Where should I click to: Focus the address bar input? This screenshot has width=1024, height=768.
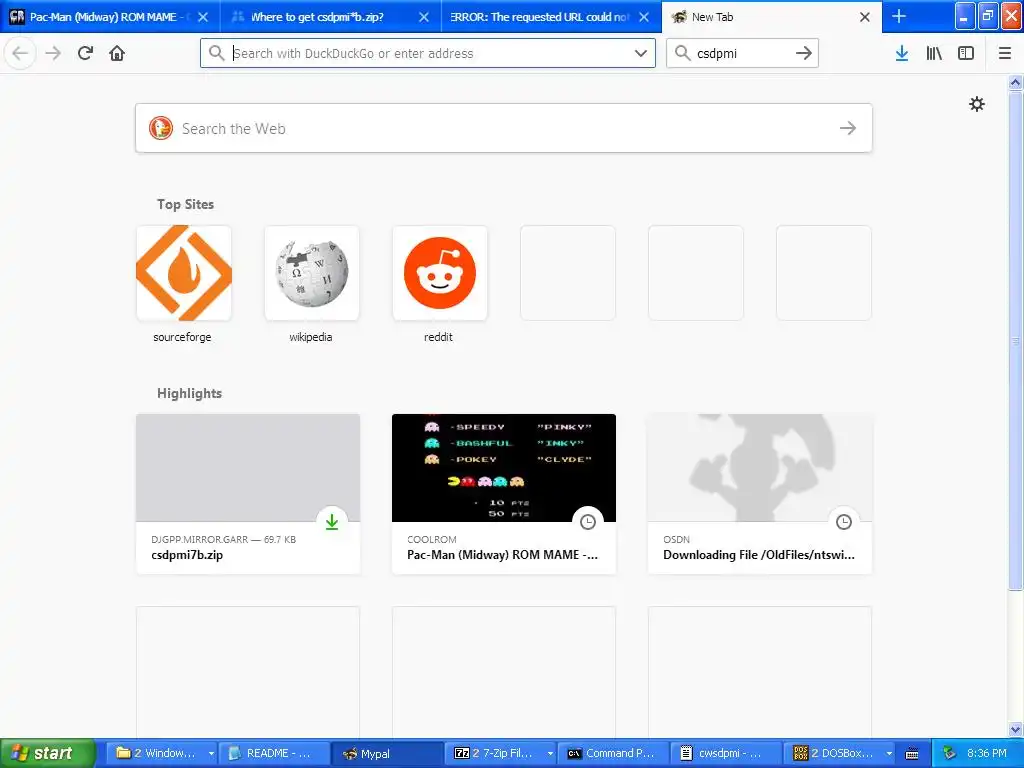click(428, 53)
